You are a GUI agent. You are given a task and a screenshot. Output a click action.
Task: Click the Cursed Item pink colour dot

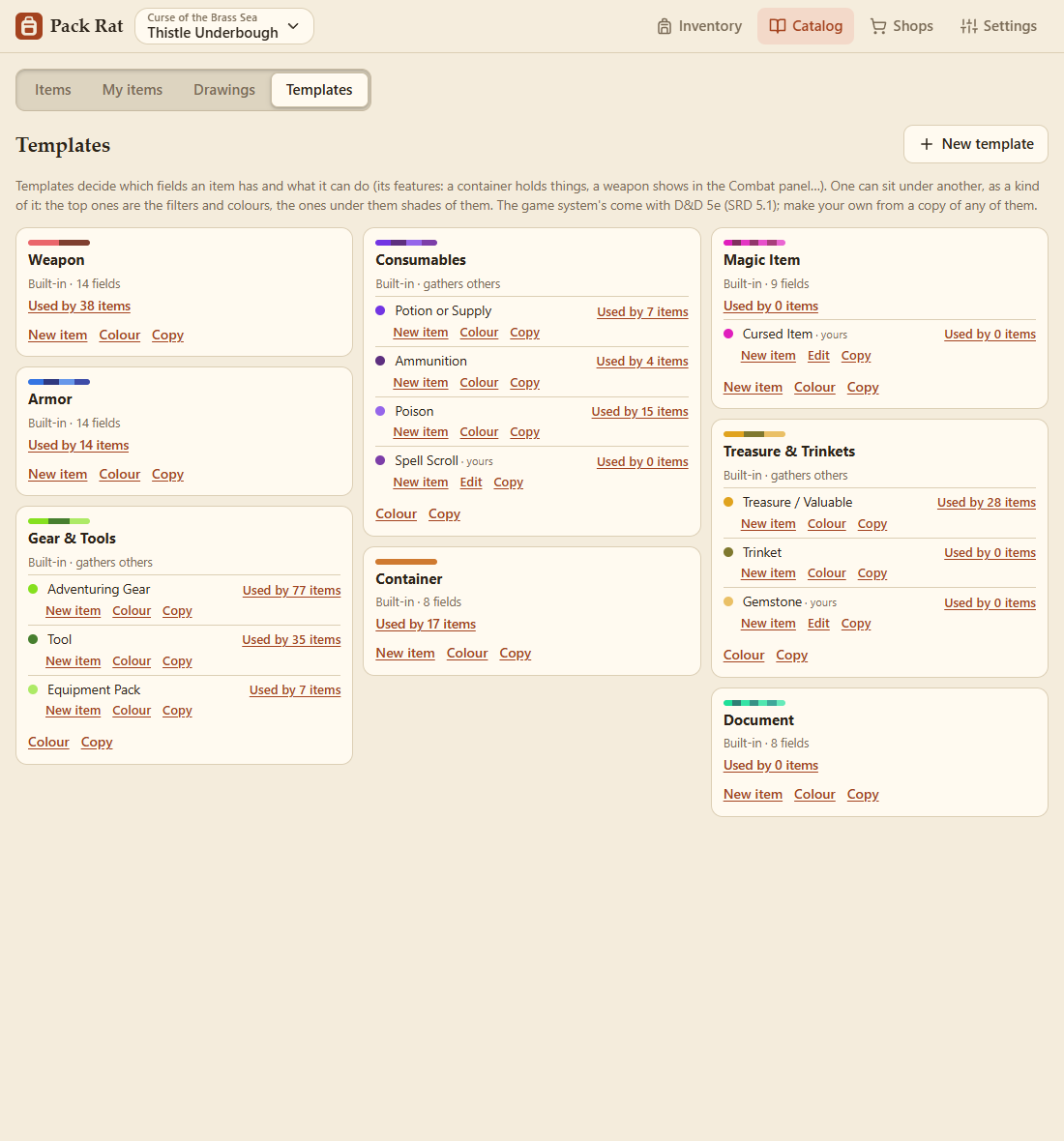coord(727,334)
